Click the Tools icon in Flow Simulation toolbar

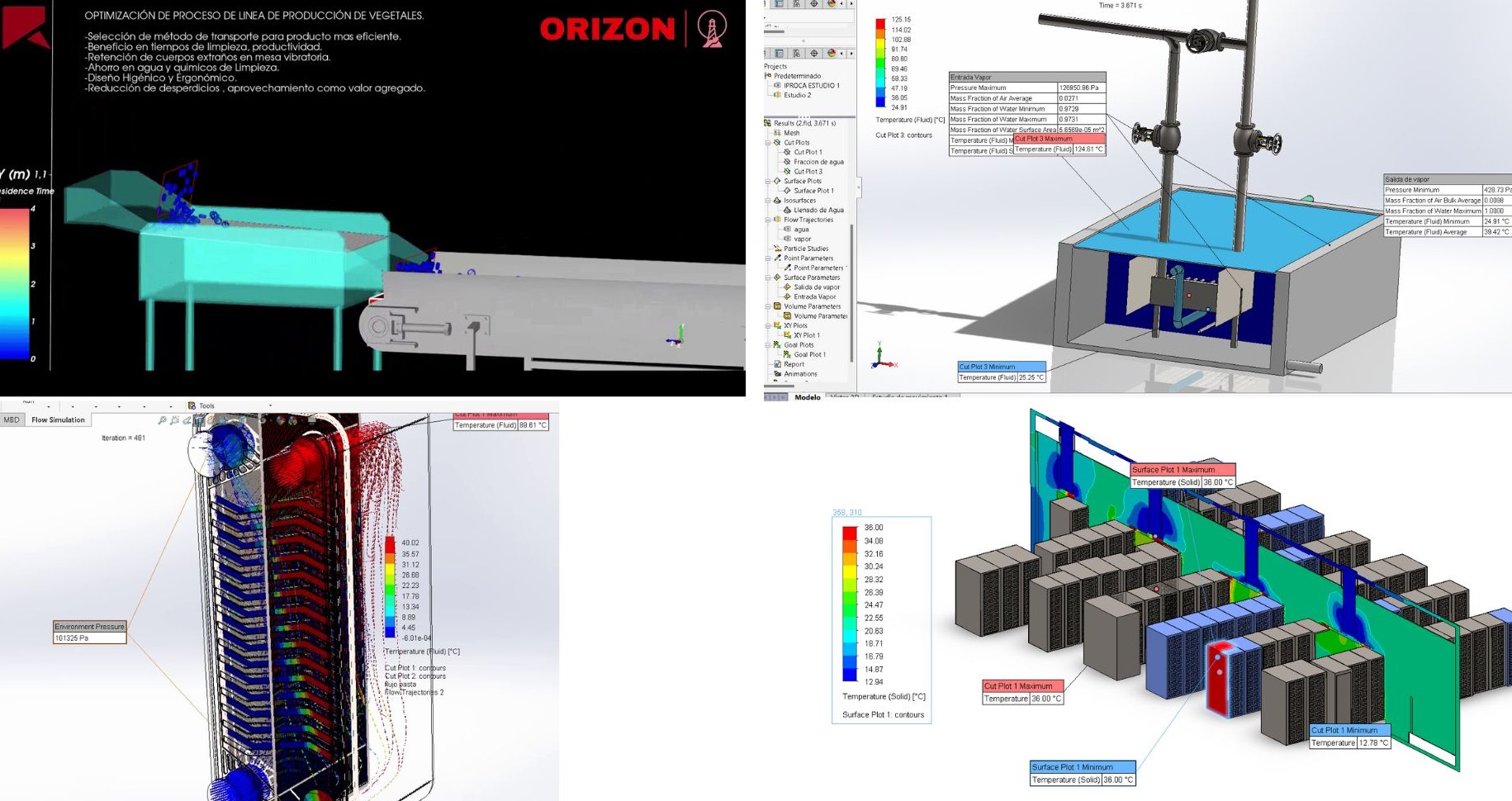coord(192,405)
